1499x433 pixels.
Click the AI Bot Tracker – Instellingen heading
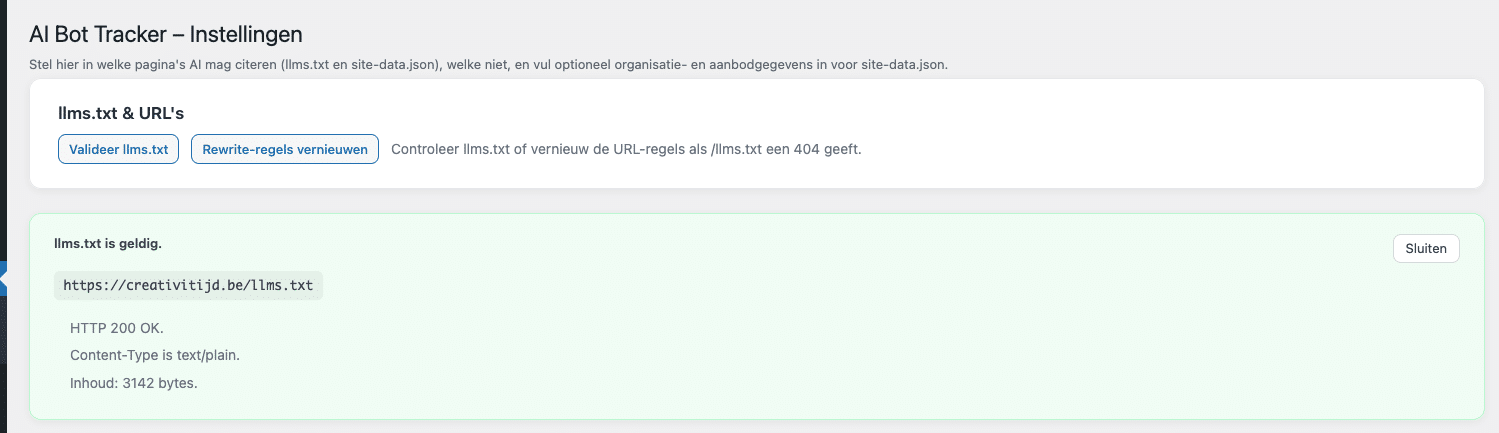[x=166, y=35]
